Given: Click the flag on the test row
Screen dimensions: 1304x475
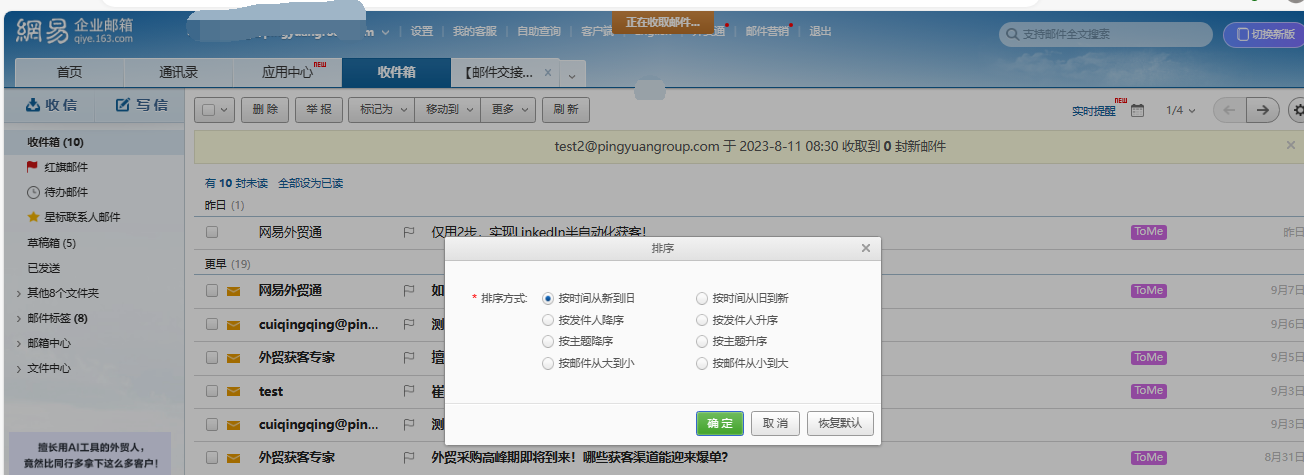Looking at the screenshot, I should coord(408,391).
